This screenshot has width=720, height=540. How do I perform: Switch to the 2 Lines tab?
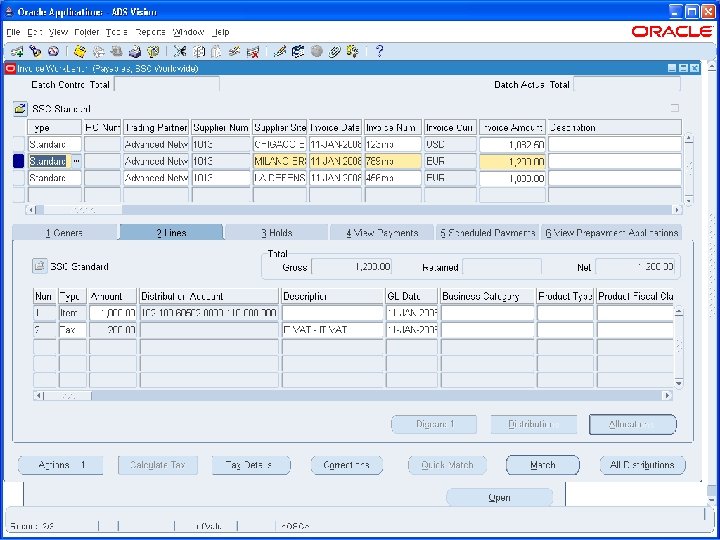171,232
